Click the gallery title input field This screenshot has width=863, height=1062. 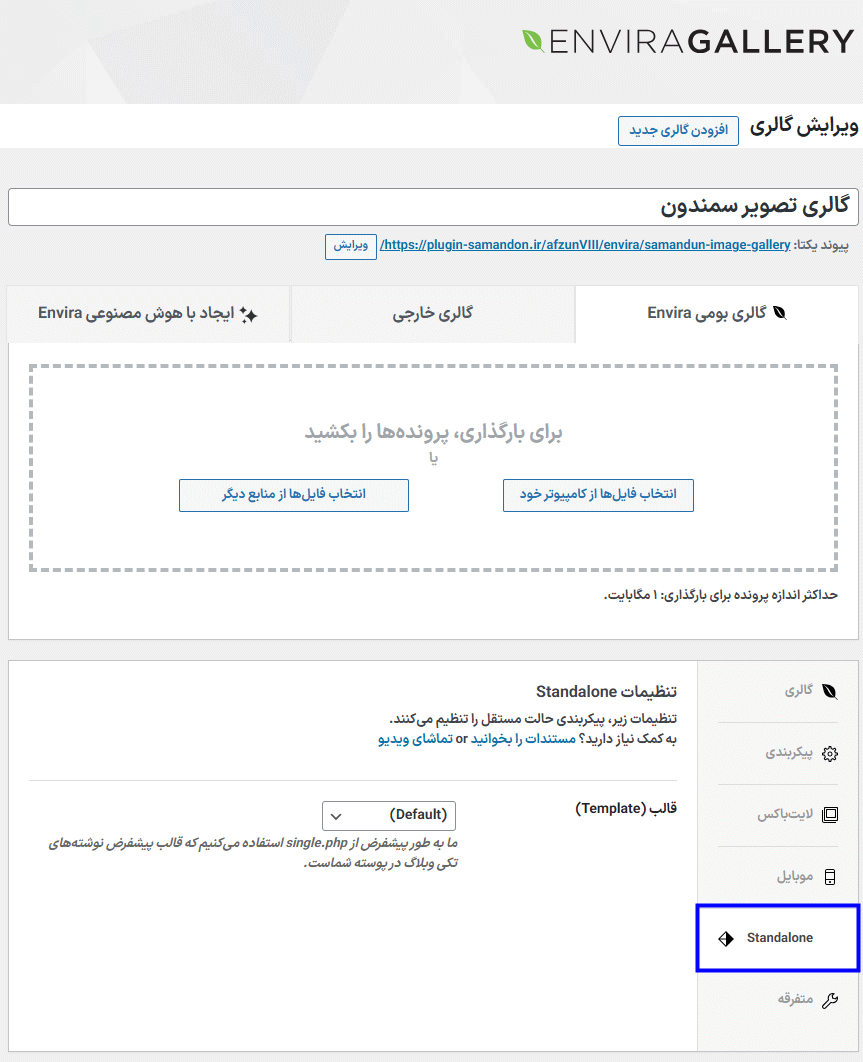(431, 206)
